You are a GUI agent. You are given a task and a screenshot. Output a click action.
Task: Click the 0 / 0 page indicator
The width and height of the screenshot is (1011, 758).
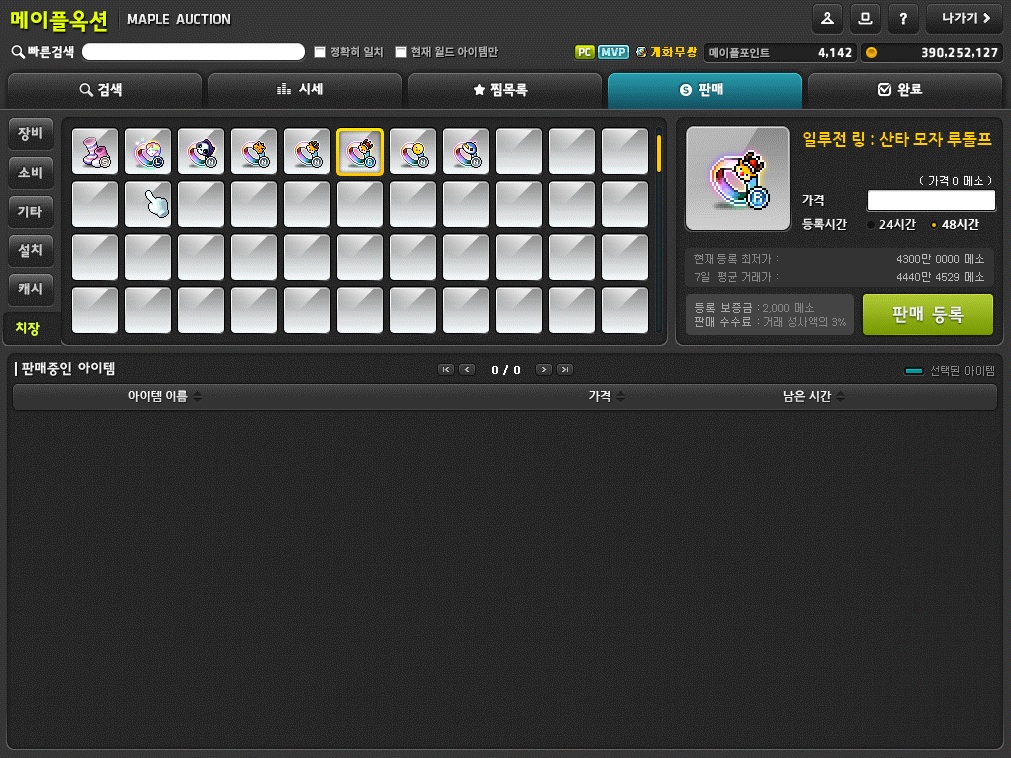point(506,370)
